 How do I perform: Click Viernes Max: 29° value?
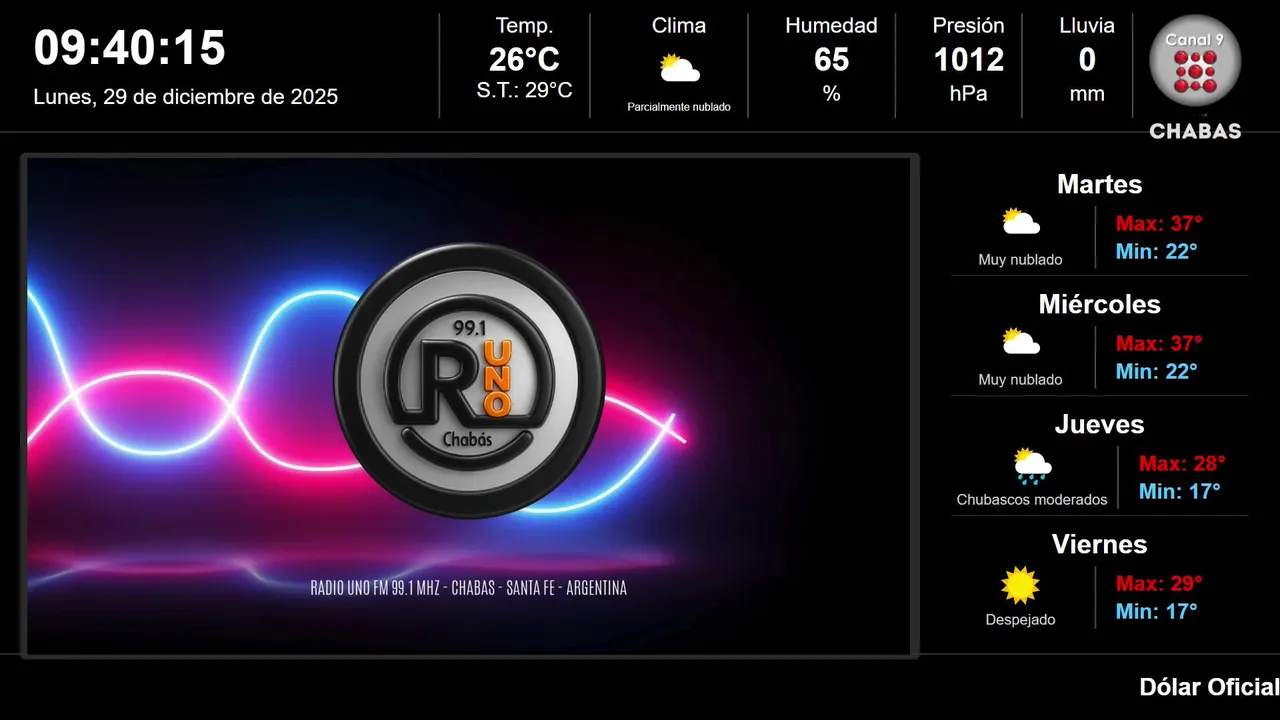(x=1159, y=583)
